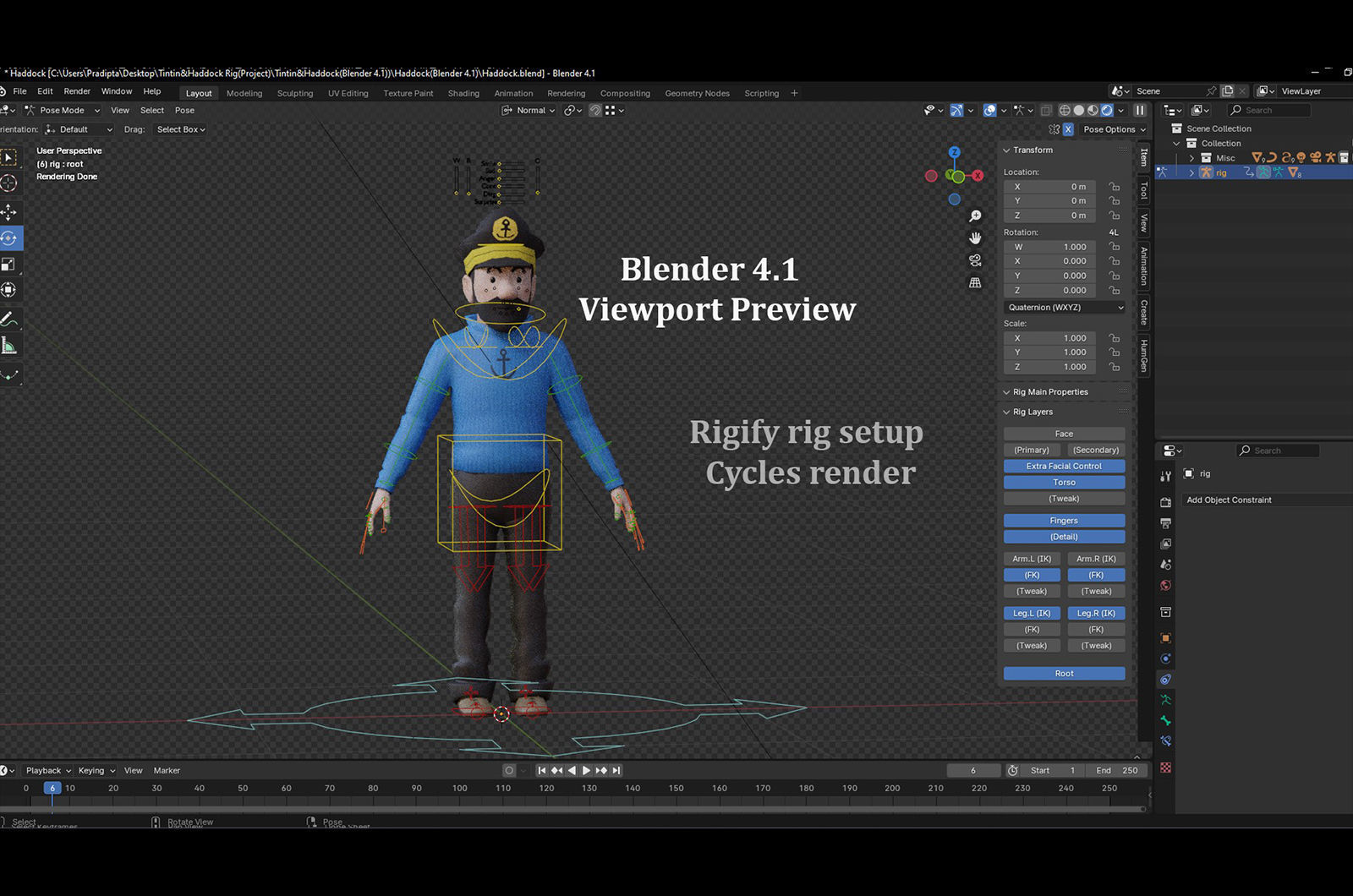The width and height of the screenshot is (1353, 896).
Task: Pause viewport render preview
Action: [x=1140, y=110]
